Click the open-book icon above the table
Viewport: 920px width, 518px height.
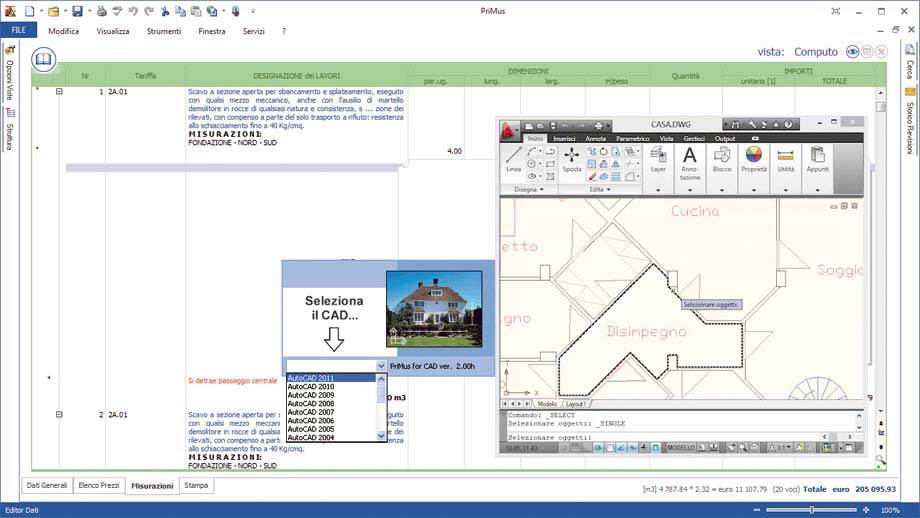[43, 59]
